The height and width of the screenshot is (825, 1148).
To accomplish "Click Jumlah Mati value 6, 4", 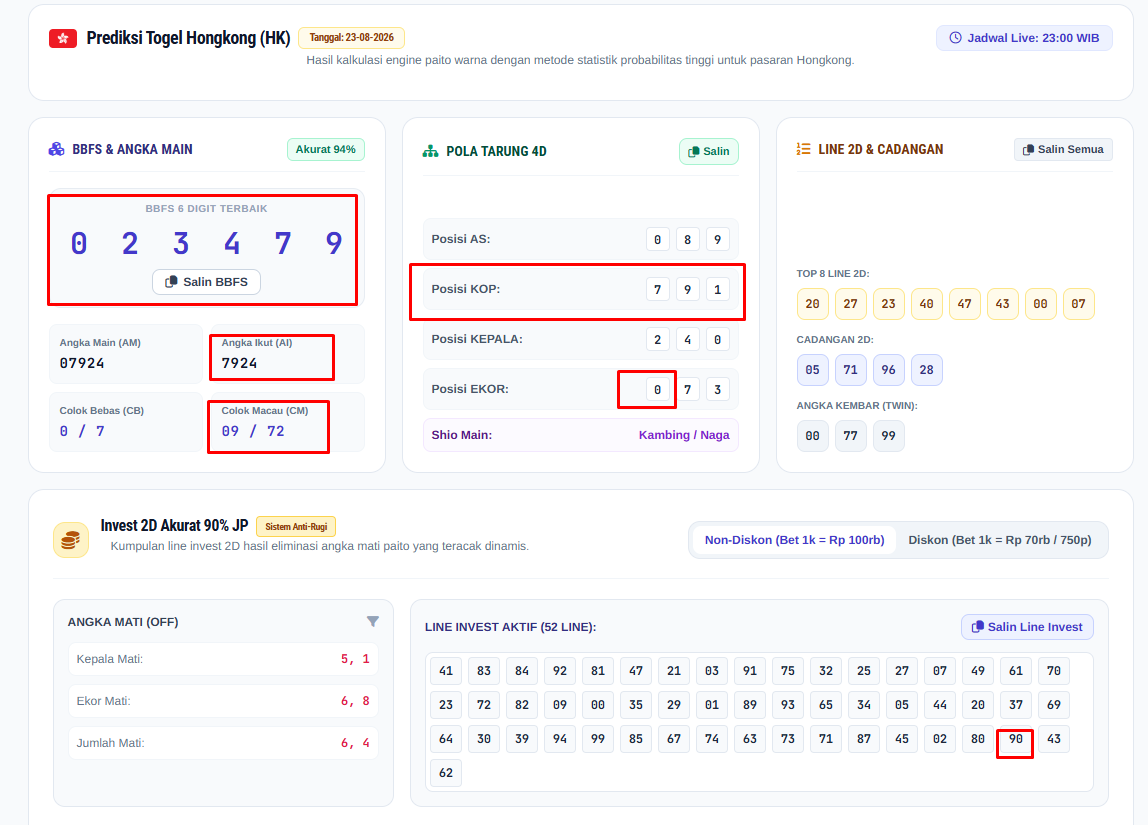I will (355, 743).
